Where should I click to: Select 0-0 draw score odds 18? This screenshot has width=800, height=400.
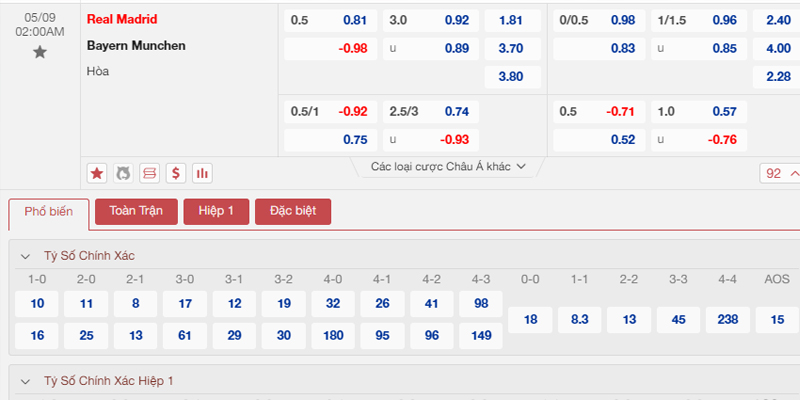point(530,320)
